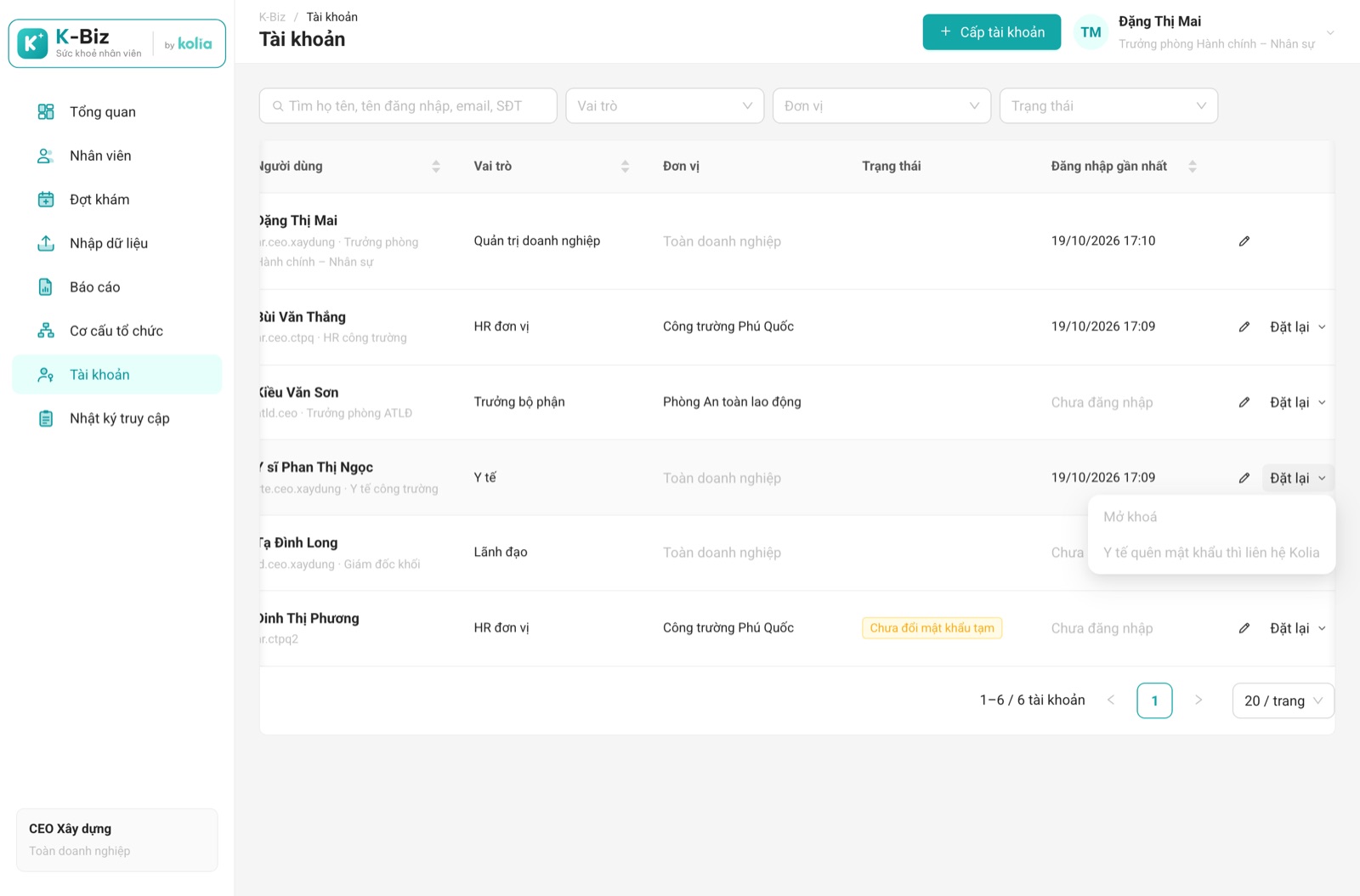Open the Trạng thái filter dropdown
1360x896 pixels.
tap(1108, 106)
